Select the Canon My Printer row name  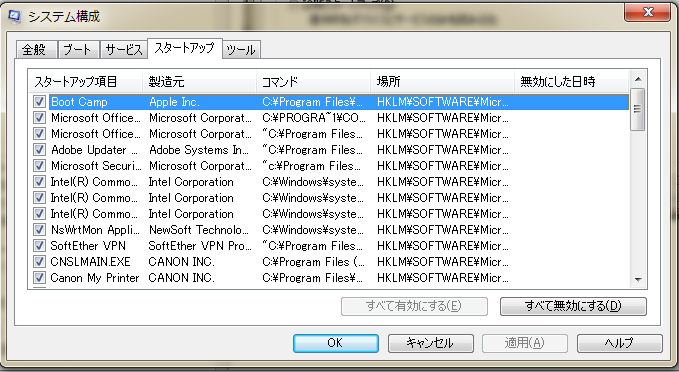pos(95,278)
